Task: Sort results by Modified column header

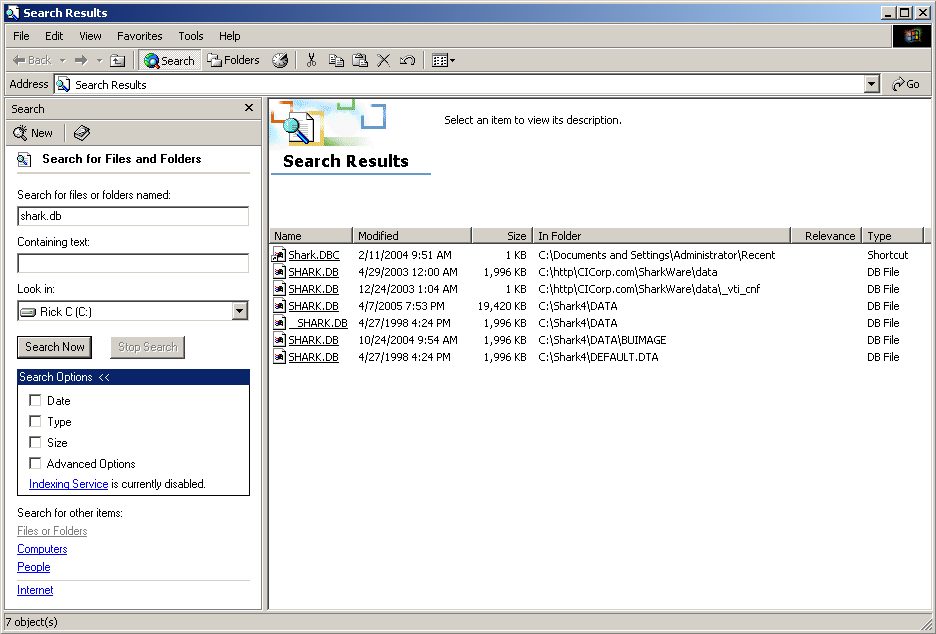Action: click(412, 235)
